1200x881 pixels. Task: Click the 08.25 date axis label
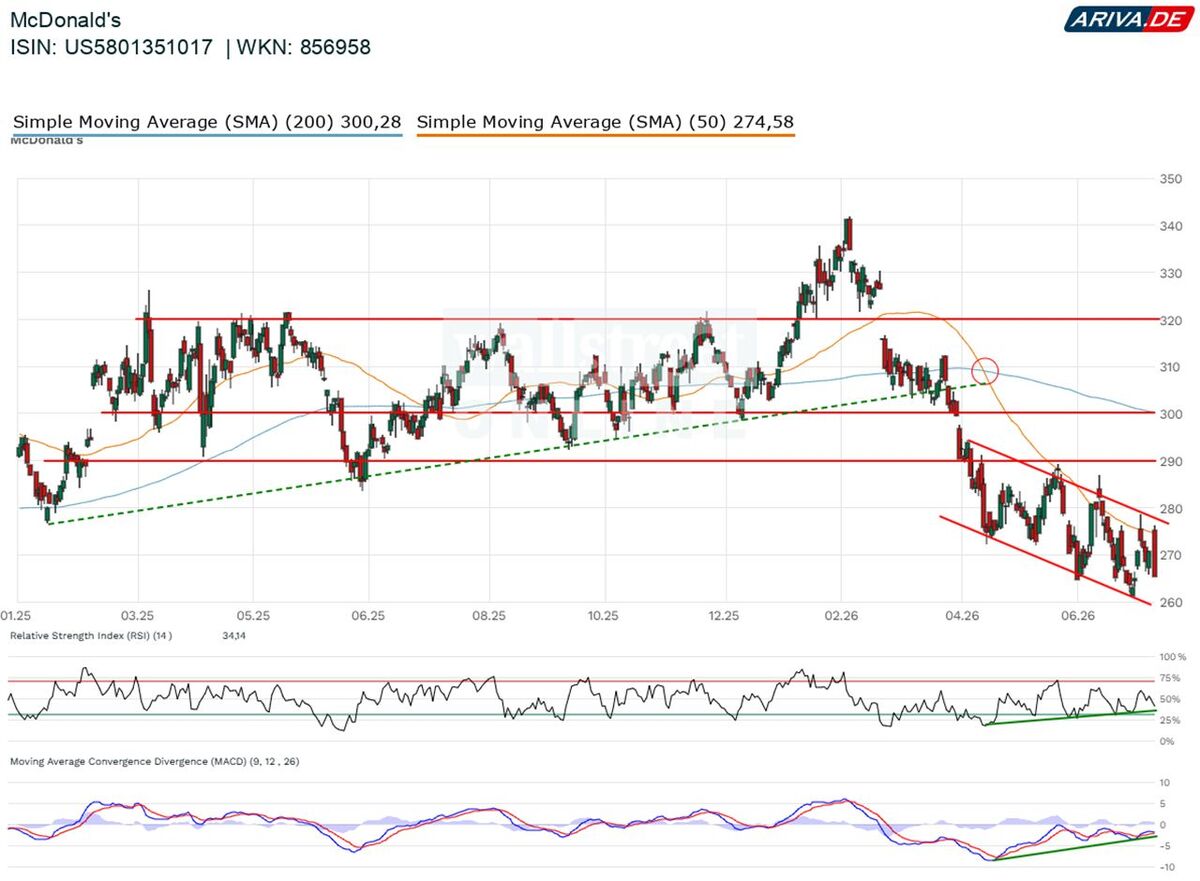(x=488, y=617)
